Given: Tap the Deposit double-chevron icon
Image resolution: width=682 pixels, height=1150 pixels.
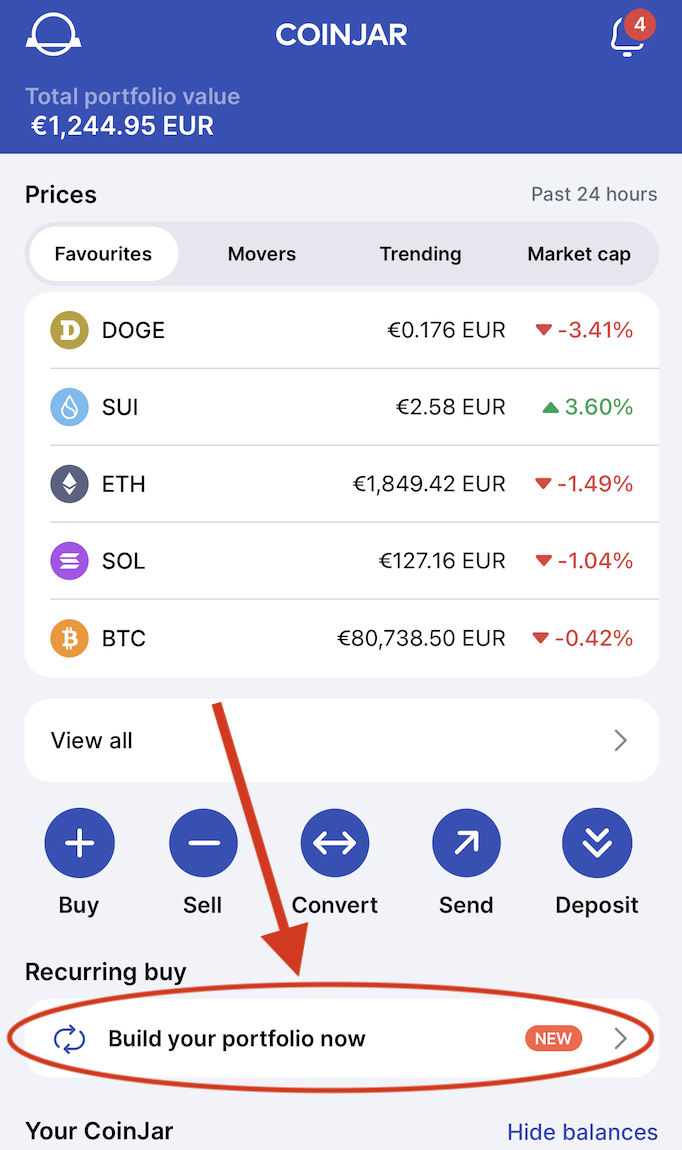Looking at the screenshot, I should click(x=597, y=843).
